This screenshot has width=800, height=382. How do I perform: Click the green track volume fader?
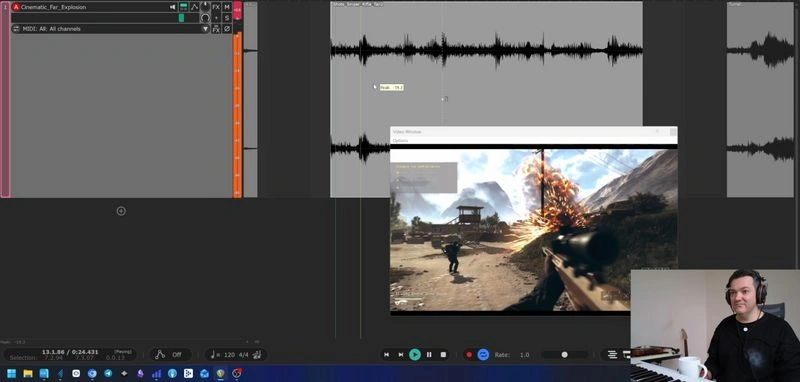tap(181, 18)
